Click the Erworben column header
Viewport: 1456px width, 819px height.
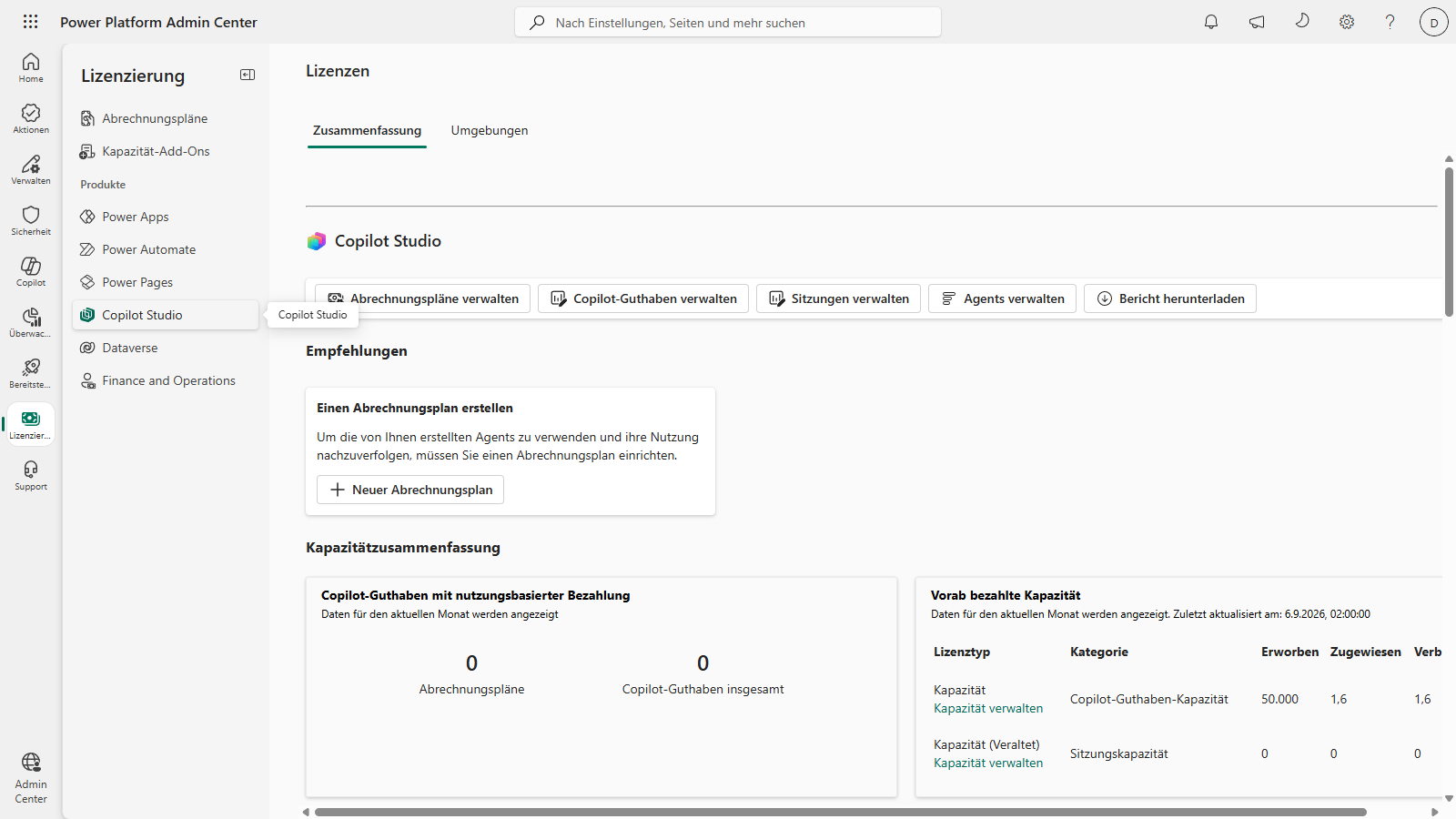pyautogui.click(x=1289, y=652)
